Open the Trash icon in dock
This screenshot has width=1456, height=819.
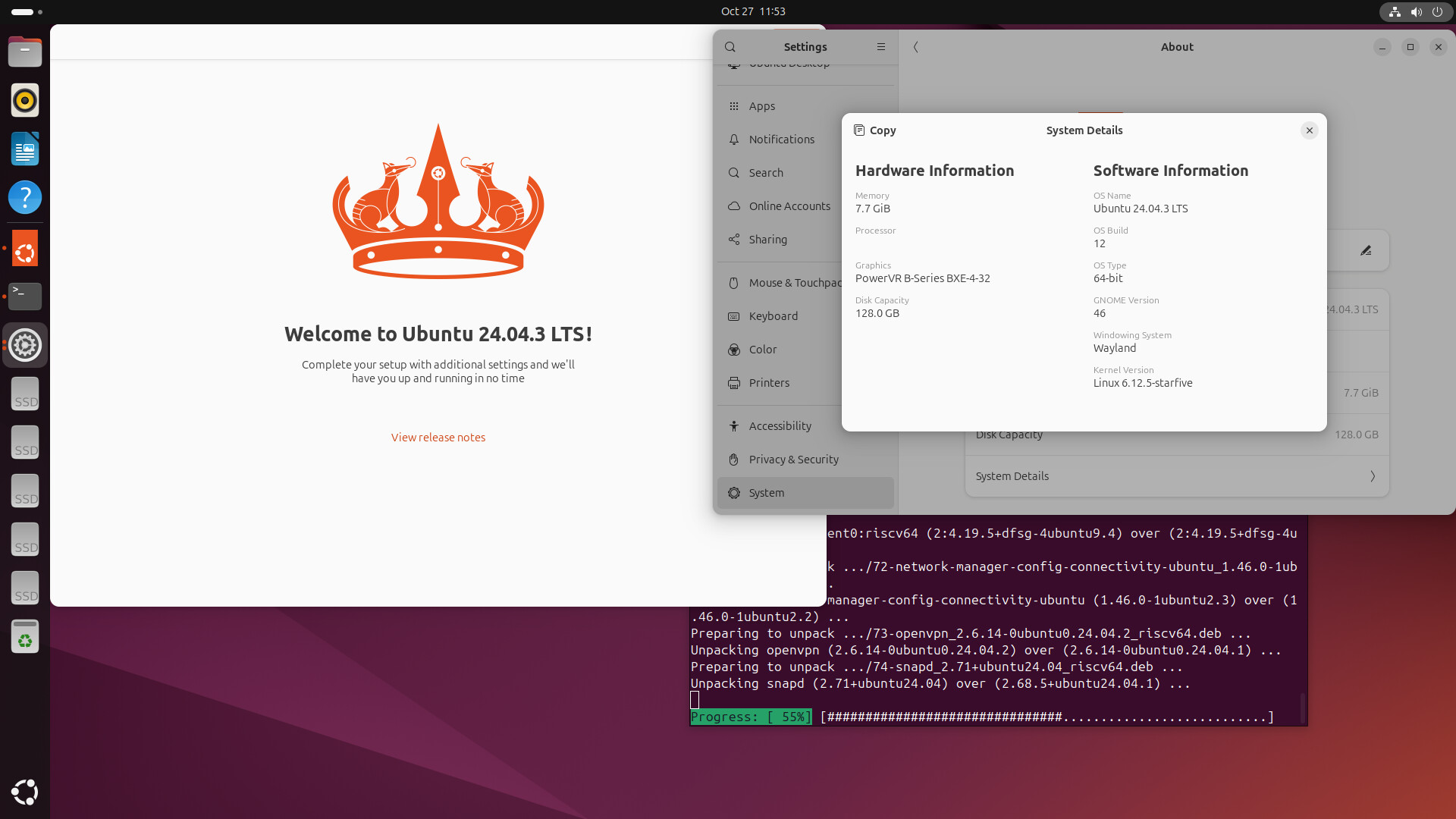pos(25,636)
